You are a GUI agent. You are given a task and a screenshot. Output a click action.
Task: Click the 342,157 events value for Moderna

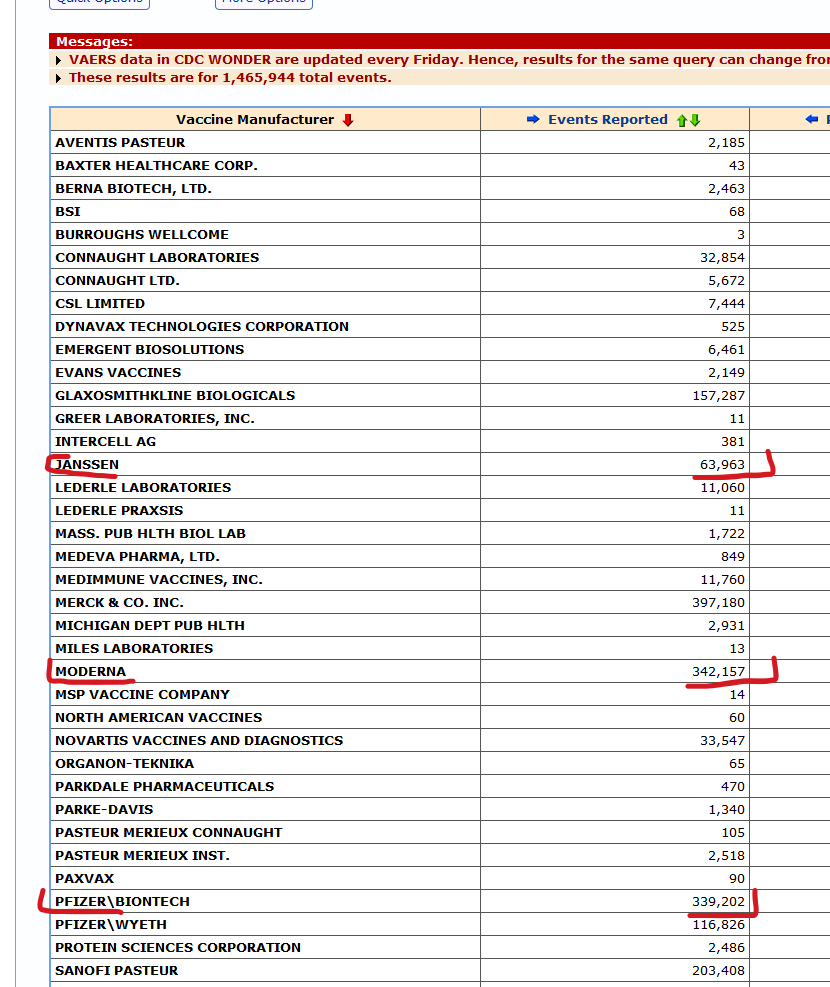coord(718,672)
